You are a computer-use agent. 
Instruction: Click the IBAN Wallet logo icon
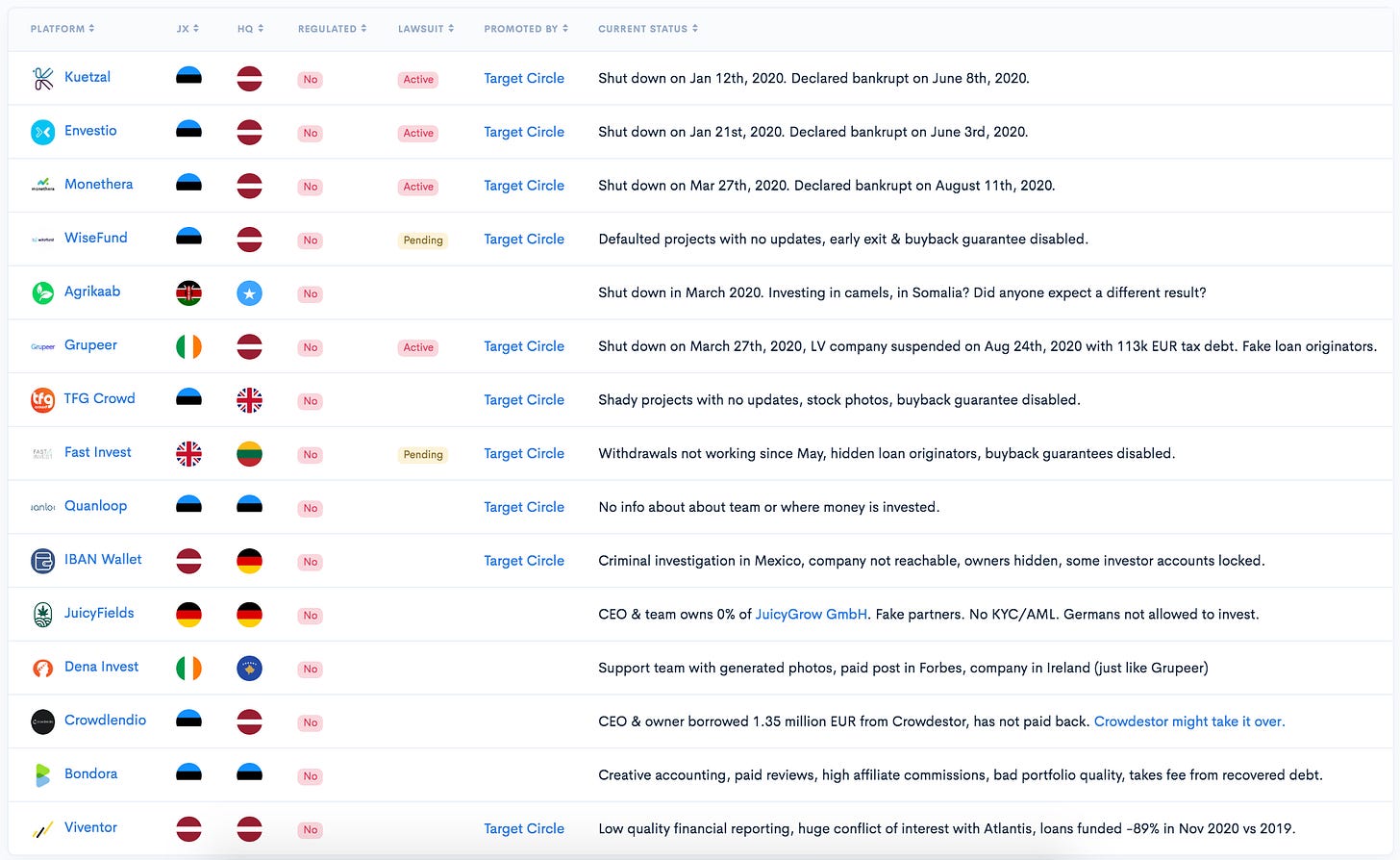pos(43,561)
